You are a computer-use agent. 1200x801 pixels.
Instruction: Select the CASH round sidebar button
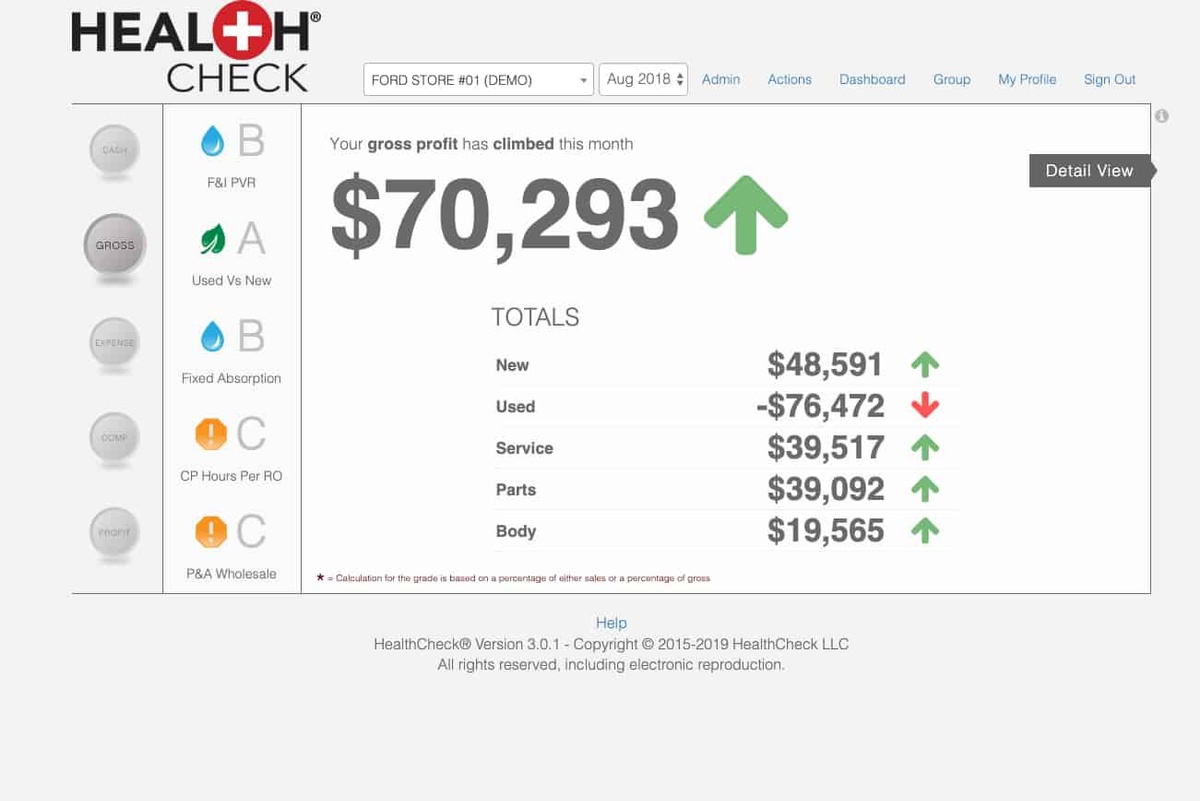[115, 150]
